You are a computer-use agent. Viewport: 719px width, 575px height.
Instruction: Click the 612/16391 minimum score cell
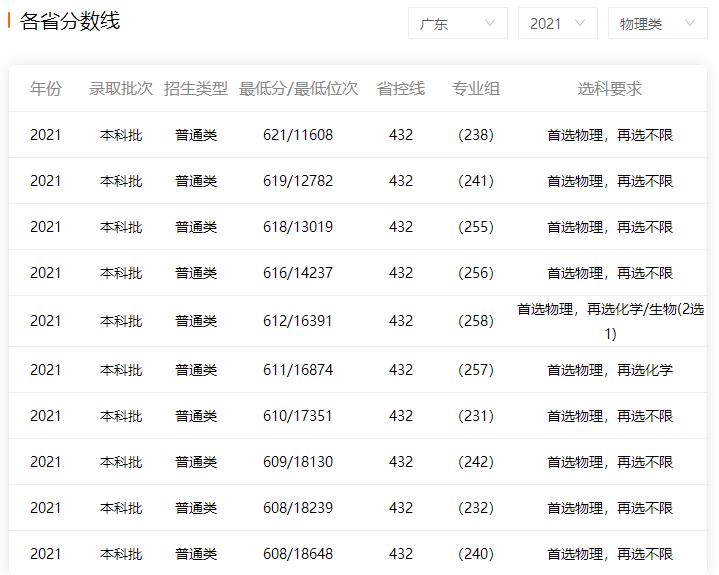tap(298, 321)
